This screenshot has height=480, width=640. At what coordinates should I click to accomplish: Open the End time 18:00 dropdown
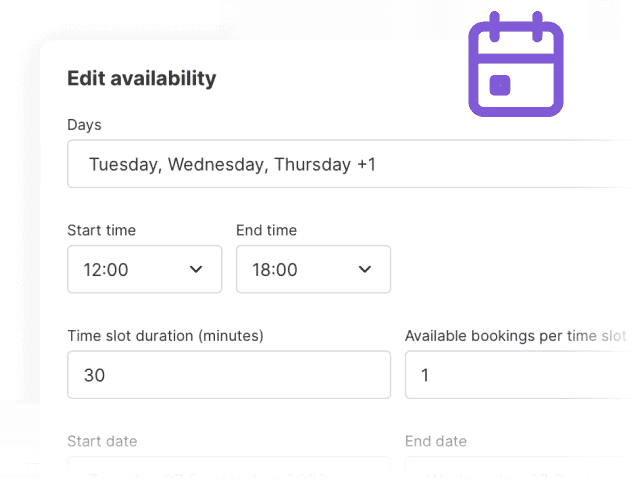pyautogui.click(x=313, y=269)
